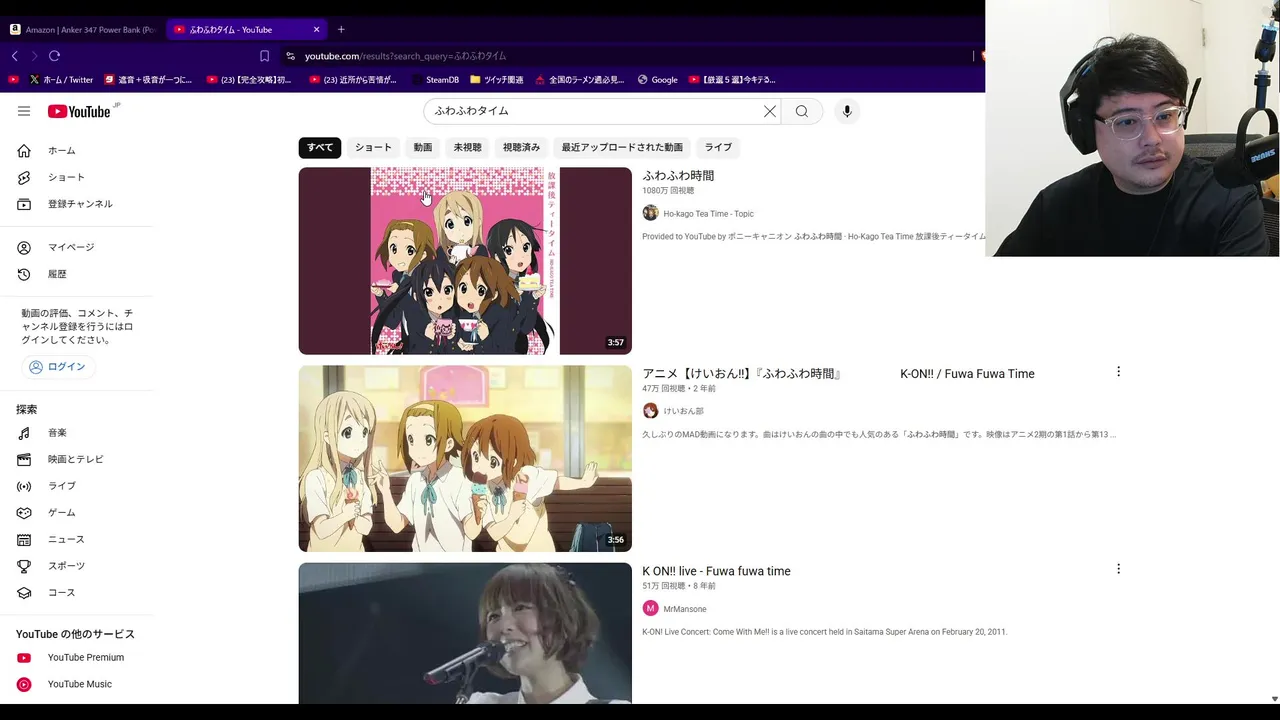Image resolution: width=1280 pixels, height=720 pixels.
Task: Open YouTube Music service
Action: coord(80,684)
